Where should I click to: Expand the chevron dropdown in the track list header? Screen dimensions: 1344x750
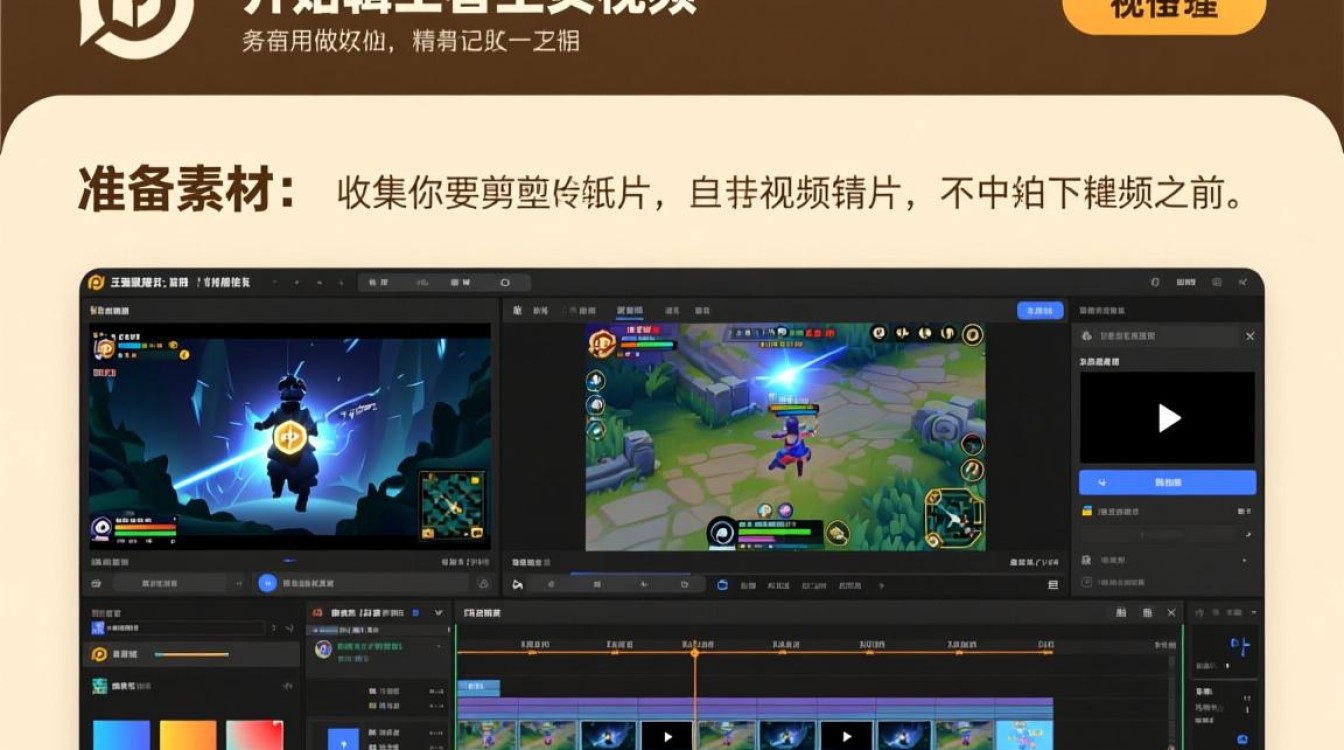pos(438,612)
